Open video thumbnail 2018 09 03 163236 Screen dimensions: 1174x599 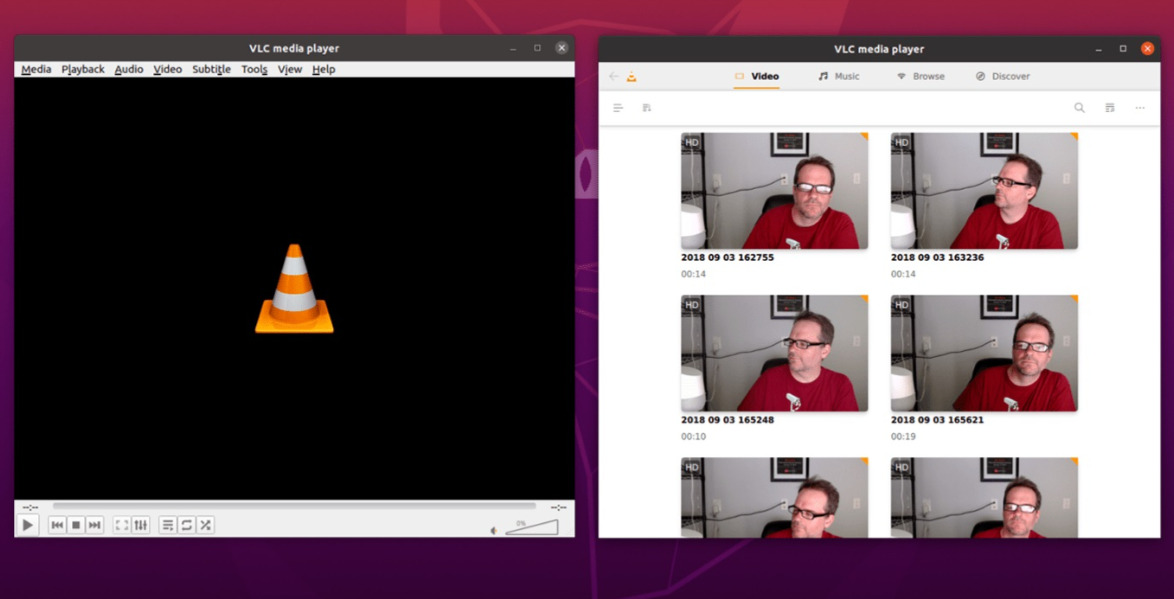point(984,191)
